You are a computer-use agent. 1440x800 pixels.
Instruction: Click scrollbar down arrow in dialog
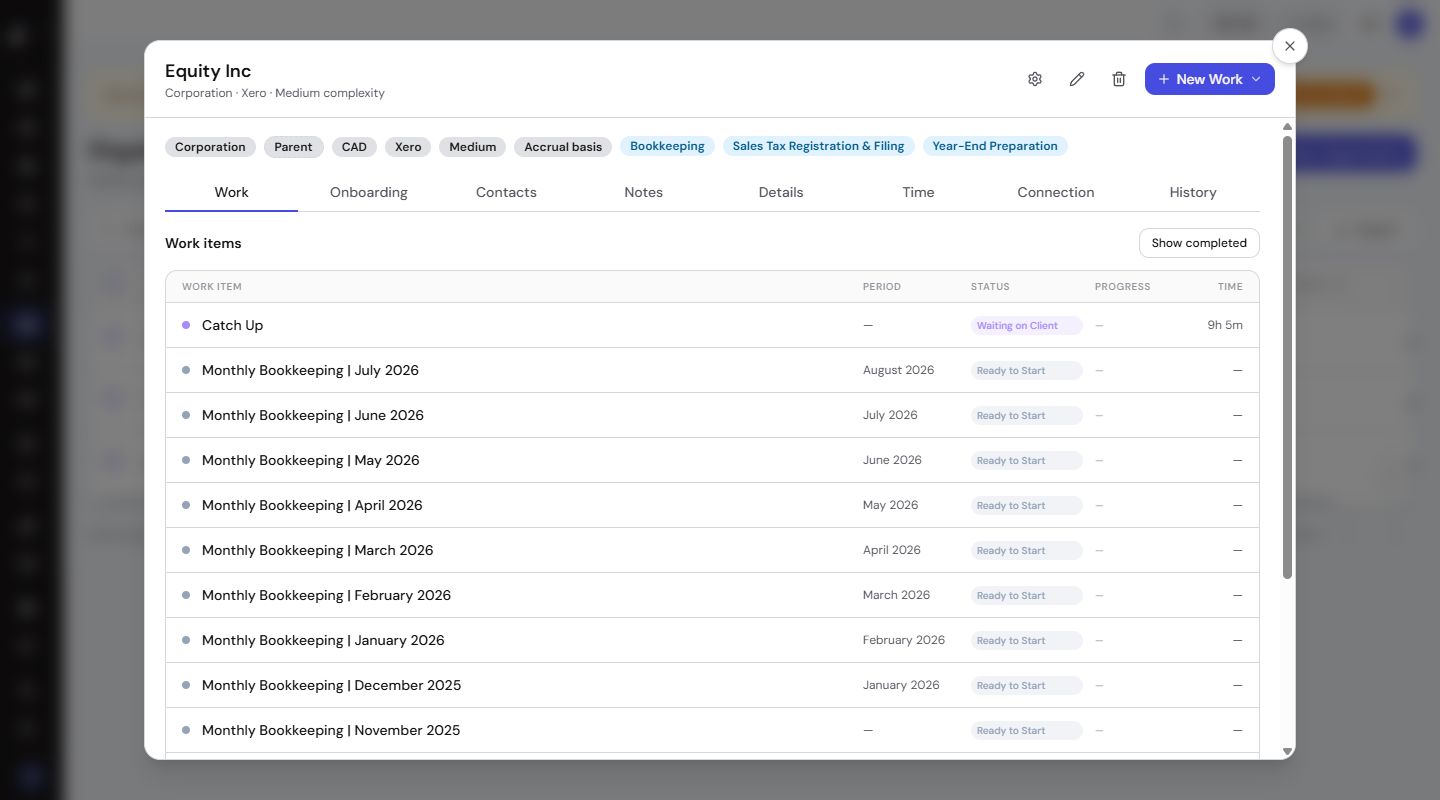click(1288, 751)
